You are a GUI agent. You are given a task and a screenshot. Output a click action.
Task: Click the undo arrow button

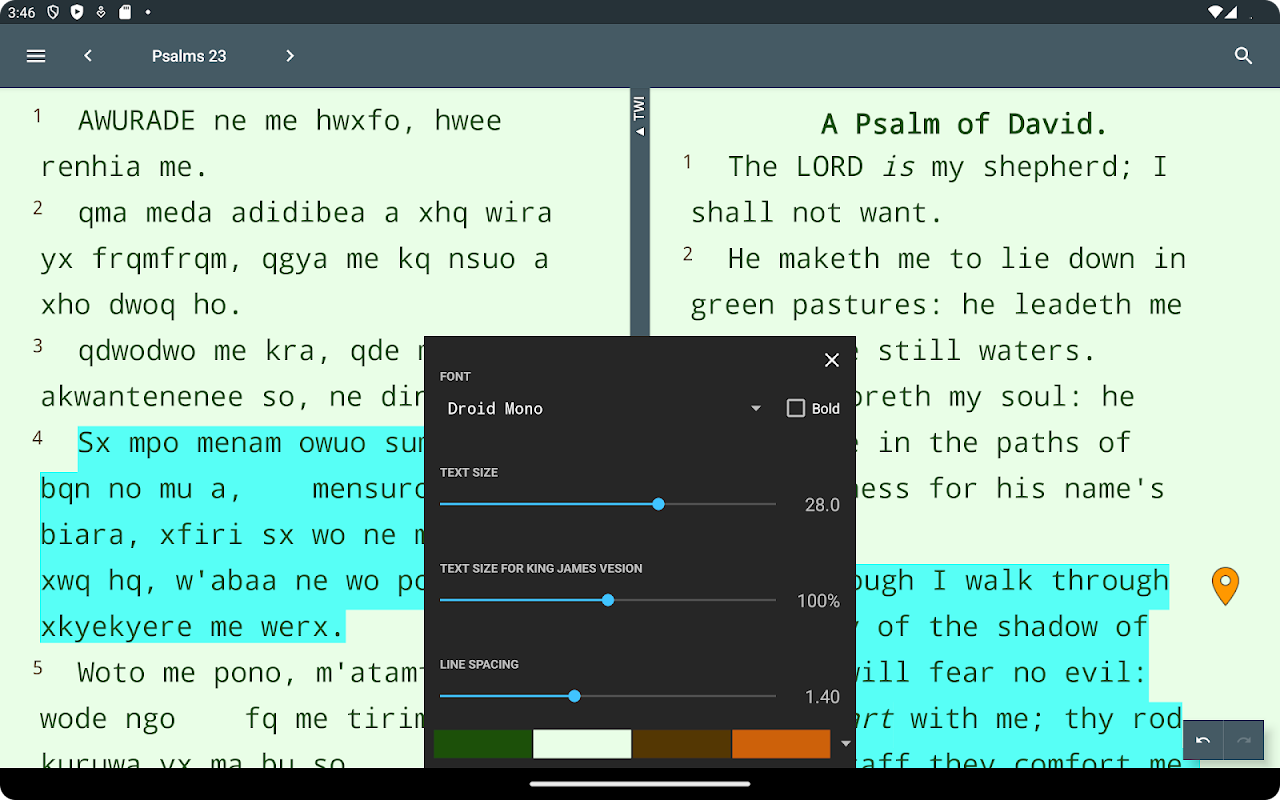pos(1203,740)
